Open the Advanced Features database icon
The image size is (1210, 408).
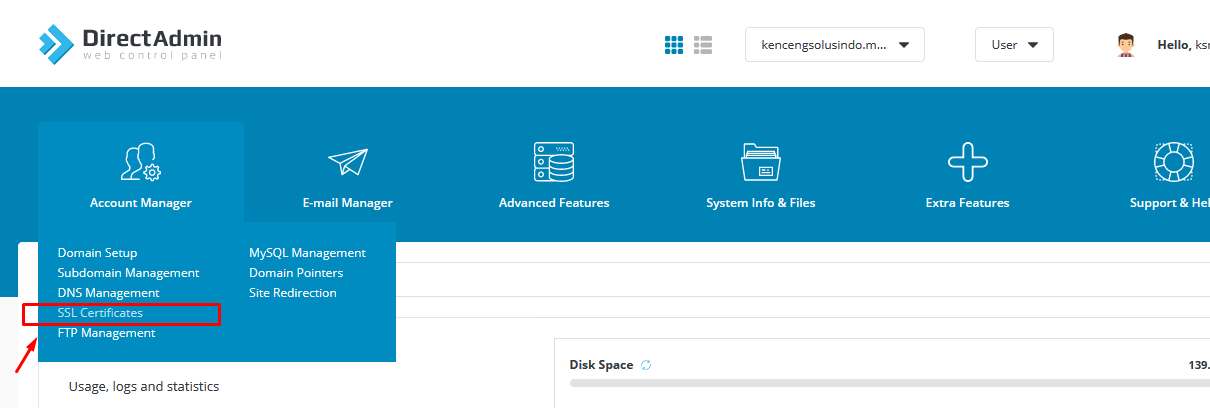(x=554, y=162)
